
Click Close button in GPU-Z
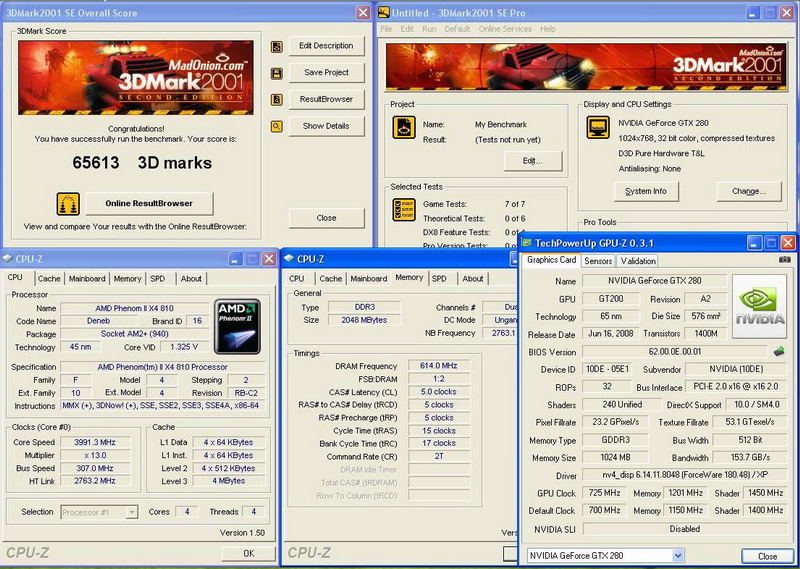pyautogui.click(x=767, y=556)
